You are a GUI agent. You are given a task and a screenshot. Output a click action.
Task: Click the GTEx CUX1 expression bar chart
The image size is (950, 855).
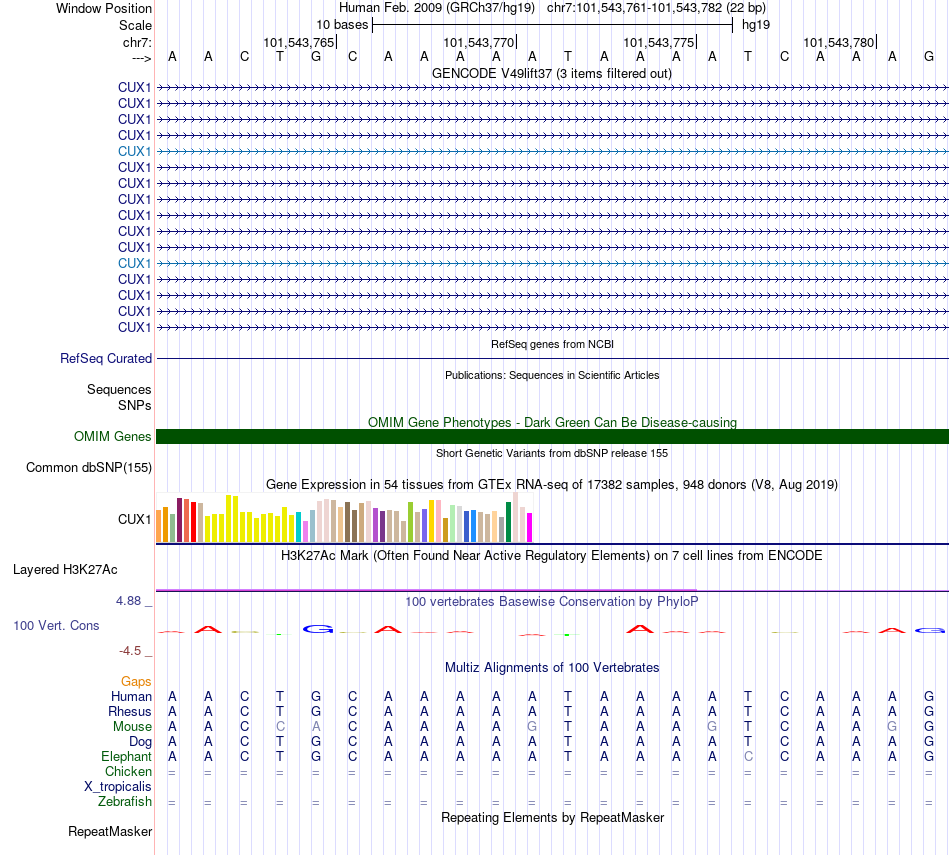pyautogui.click(x=344, y=517)
